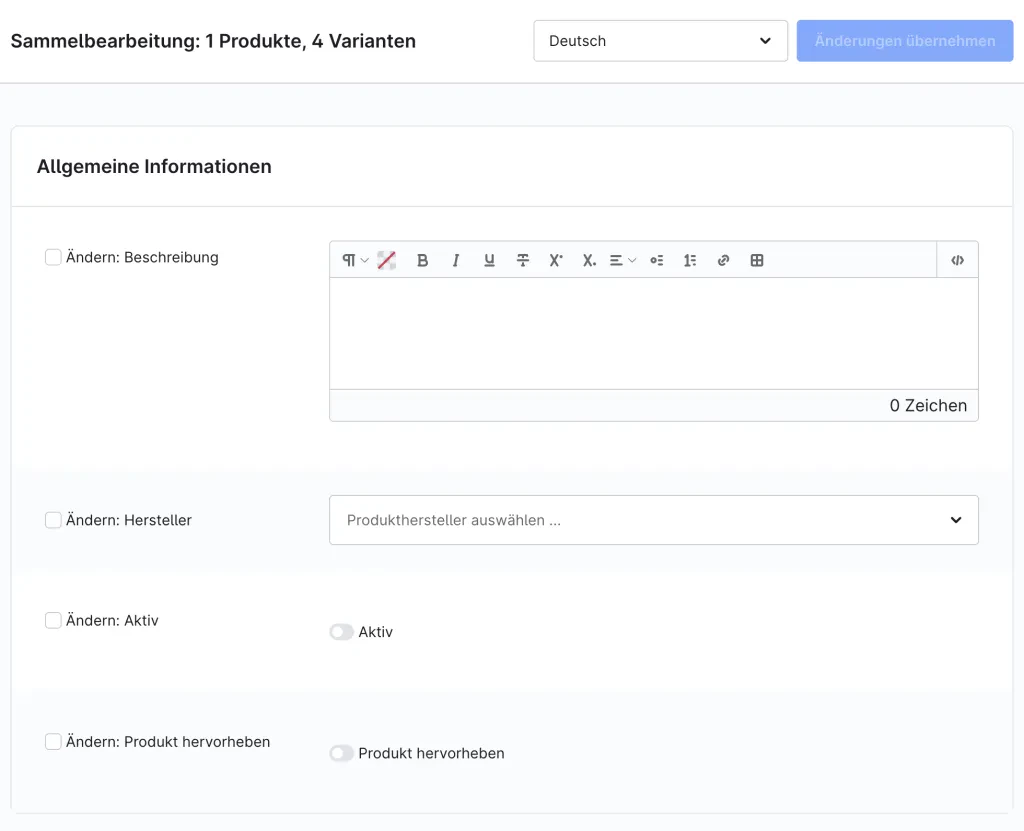Toggle the Produkt hervorheben switch
Image resolution: width=1024 pixels, height=831 pixels.
[341, 753]
